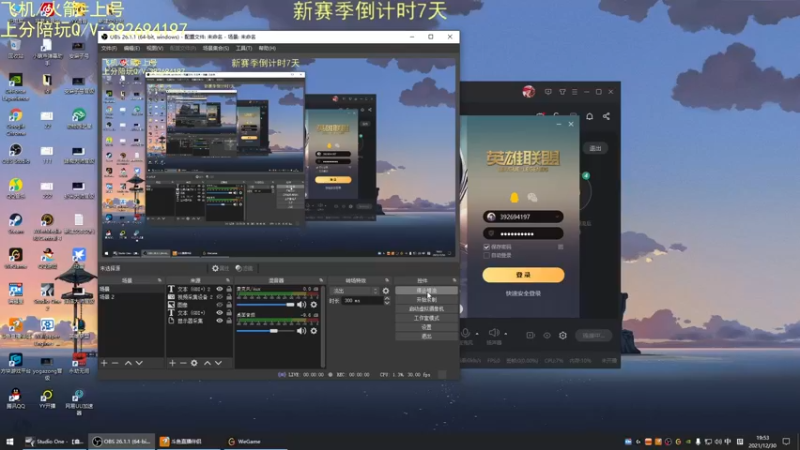Open the 淡出 transition dropdown

(x=355, y=291)
